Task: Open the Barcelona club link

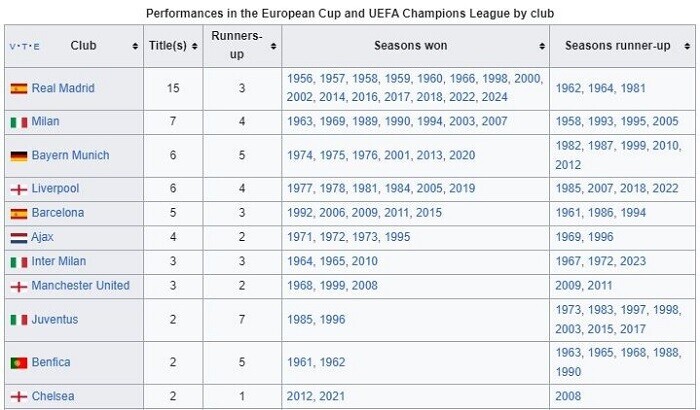Action: (58, 213)
